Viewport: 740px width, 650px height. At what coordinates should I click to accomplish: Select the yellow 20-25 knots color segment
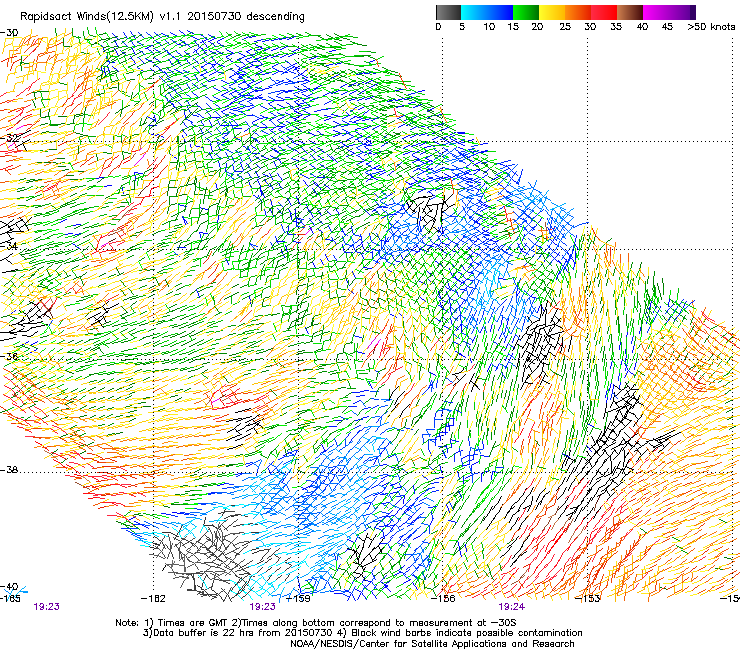point(552,12)
